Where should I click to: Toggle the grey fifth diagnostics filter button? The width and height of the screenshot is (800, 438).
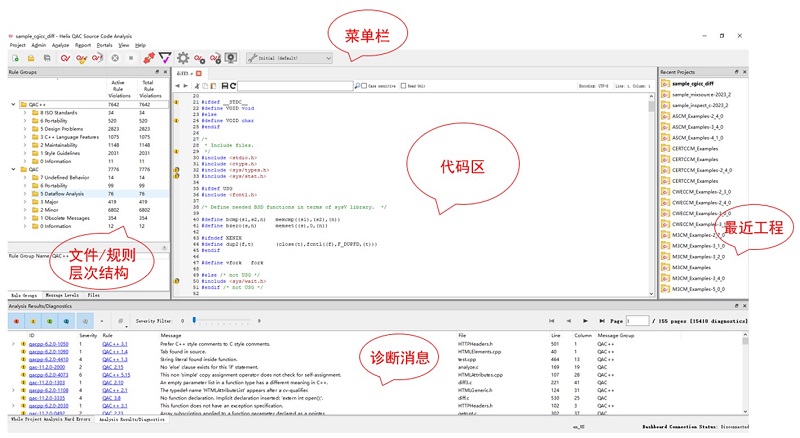[85, 321]
